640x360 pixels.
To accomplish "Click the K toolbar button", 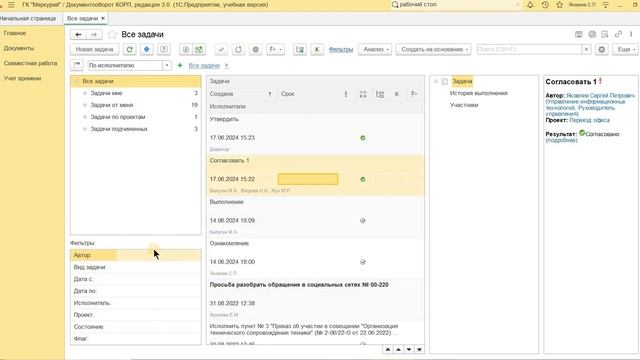I will pyautogui.click(x=317, y=49).
